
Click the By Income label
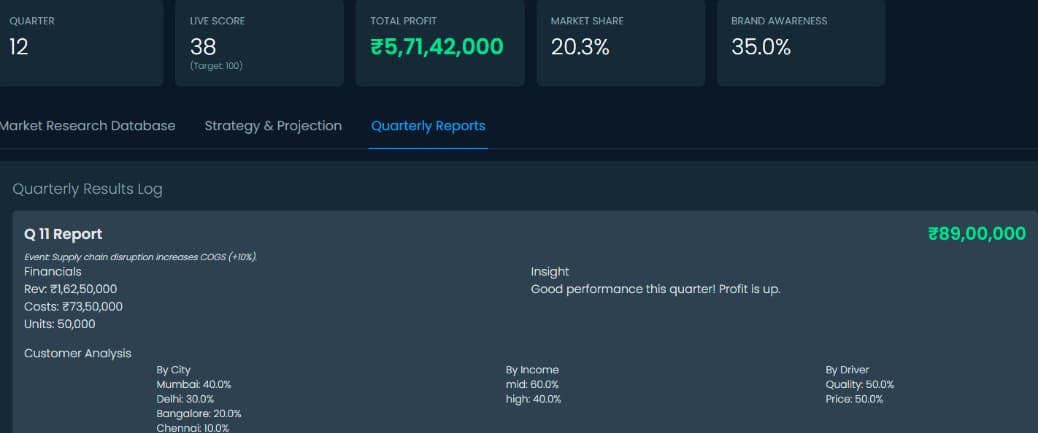[532, 370]
